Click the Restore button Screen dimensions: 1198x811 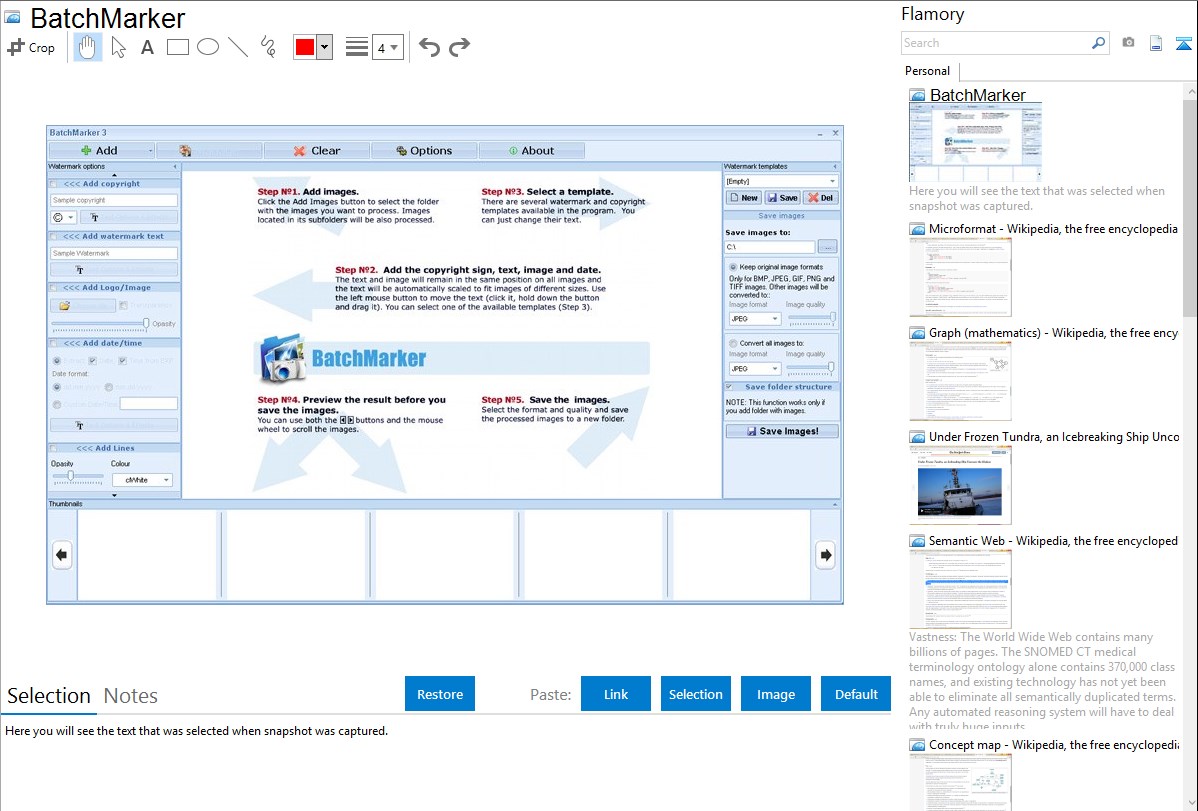(440, 693)
